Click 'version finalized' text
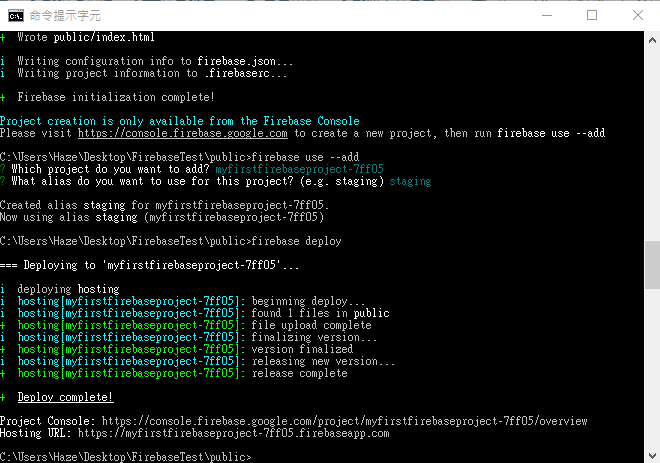This screenshot has width=660, height=463. click(x=302, y=349)
